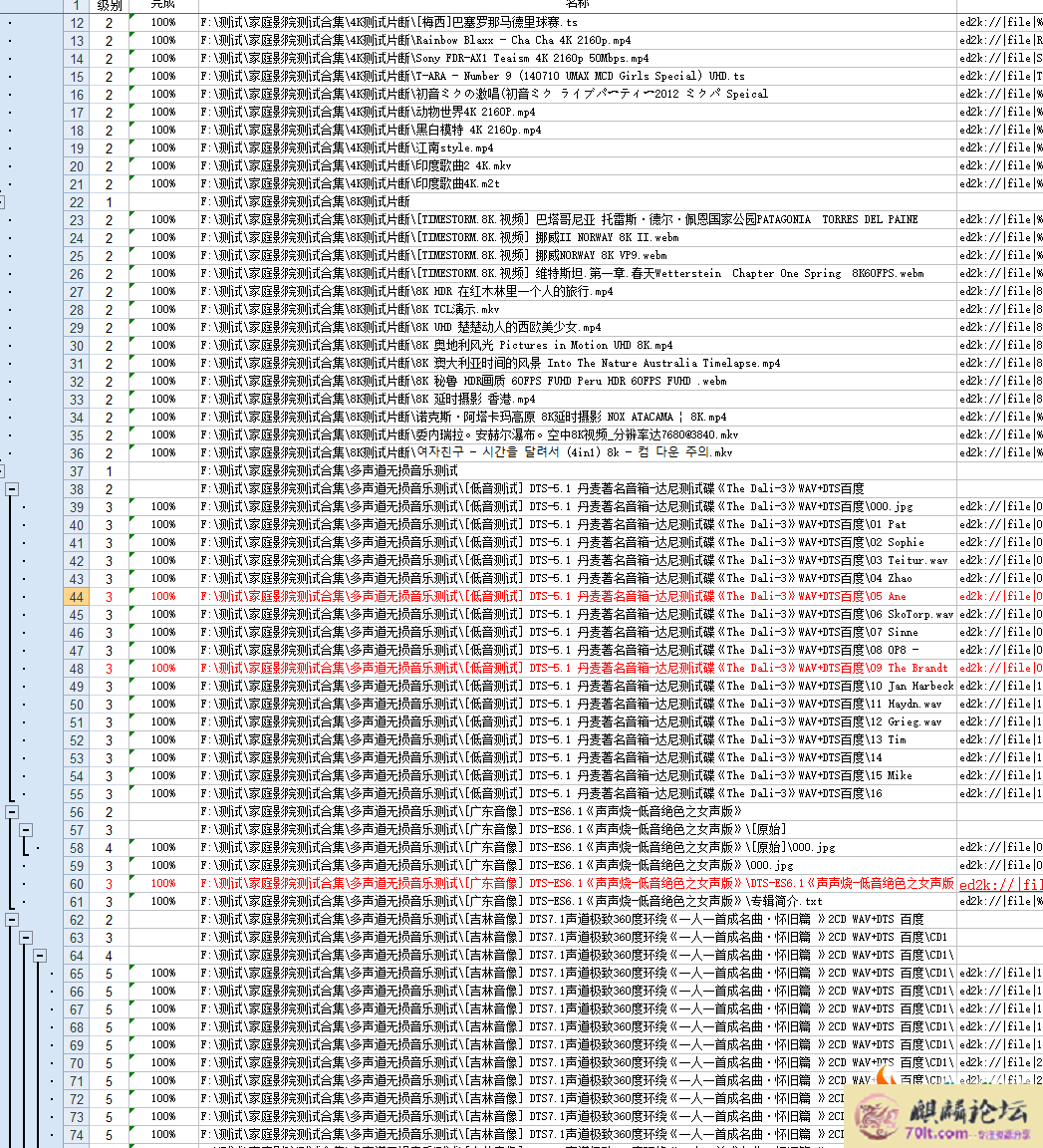Select the level value 1 in row 22

(x=109, y=202)
